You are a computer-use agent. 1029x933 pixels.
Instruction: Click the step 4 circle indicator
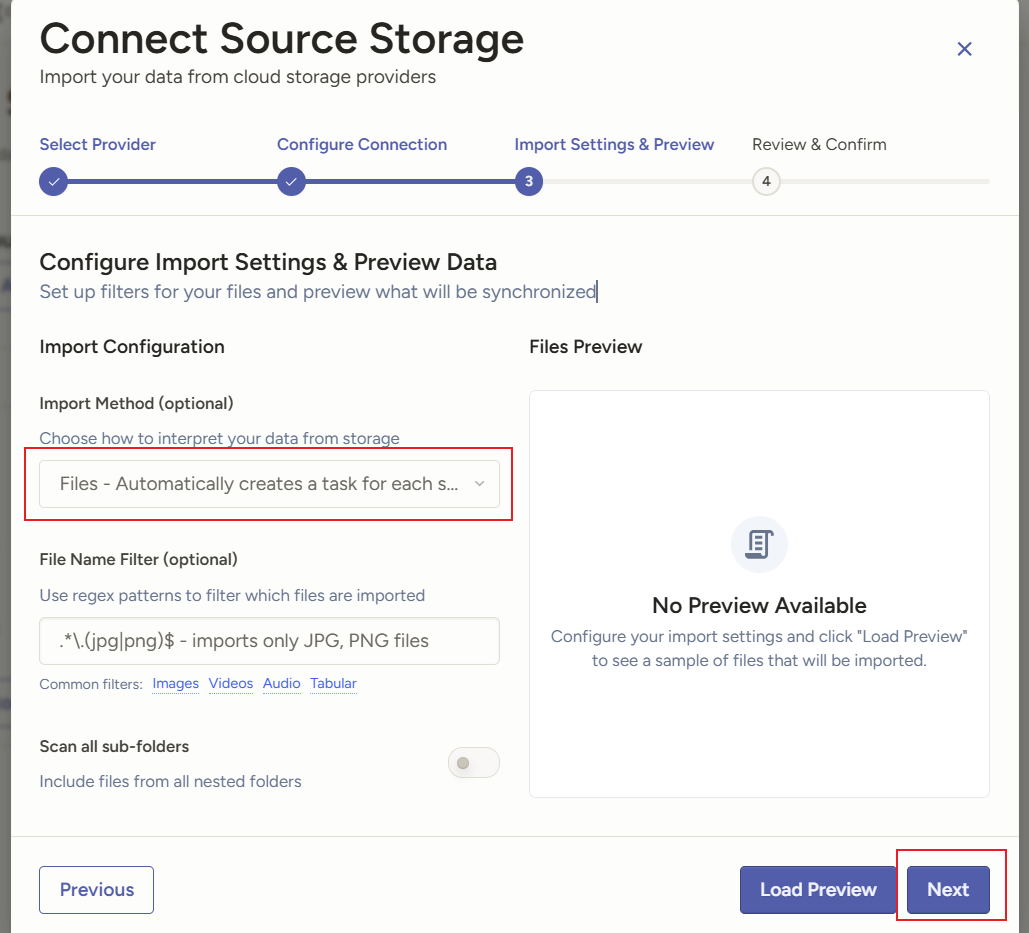click(x=766, y=182)
